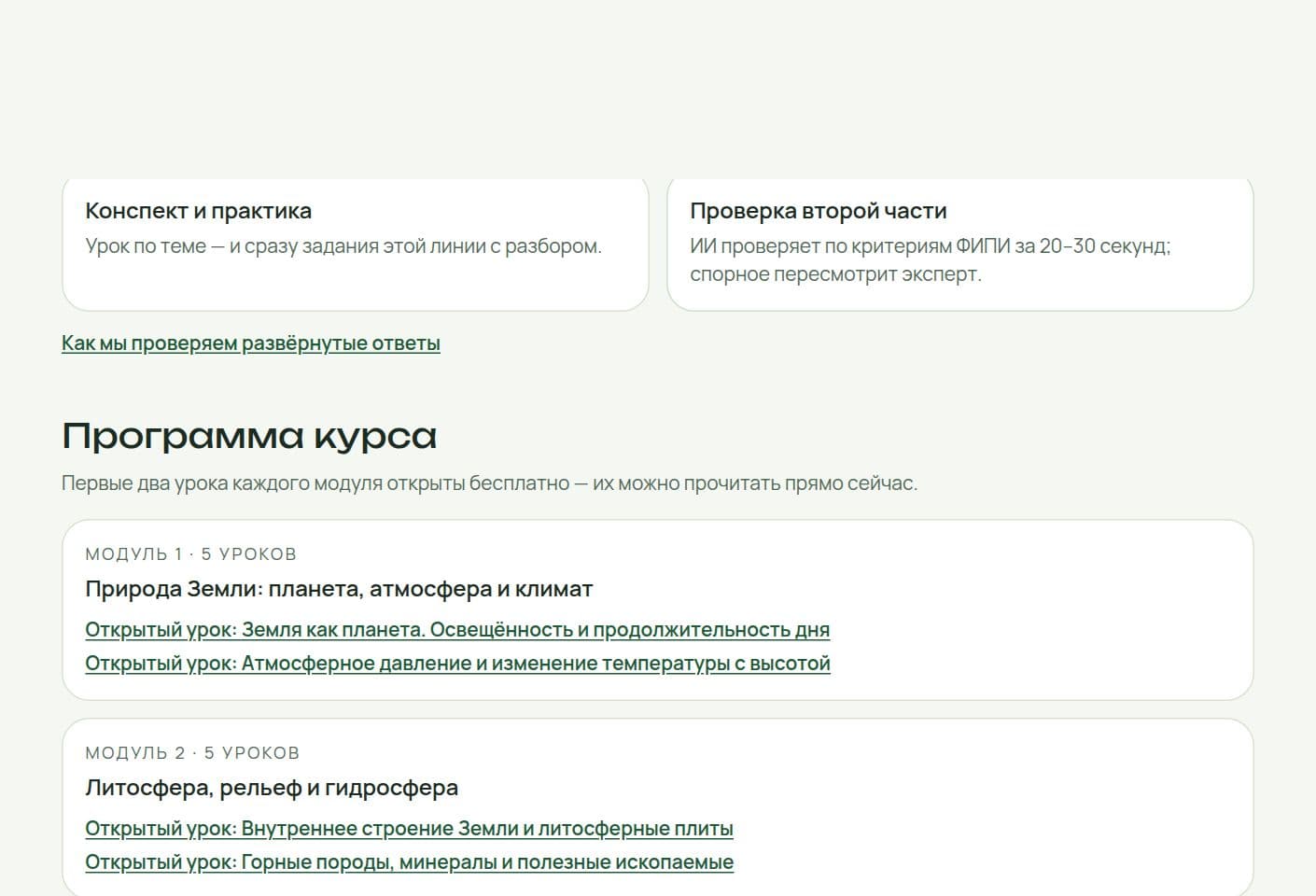
Task: Click the 'Программа курса' heading
Action: [x=249, y=436]
